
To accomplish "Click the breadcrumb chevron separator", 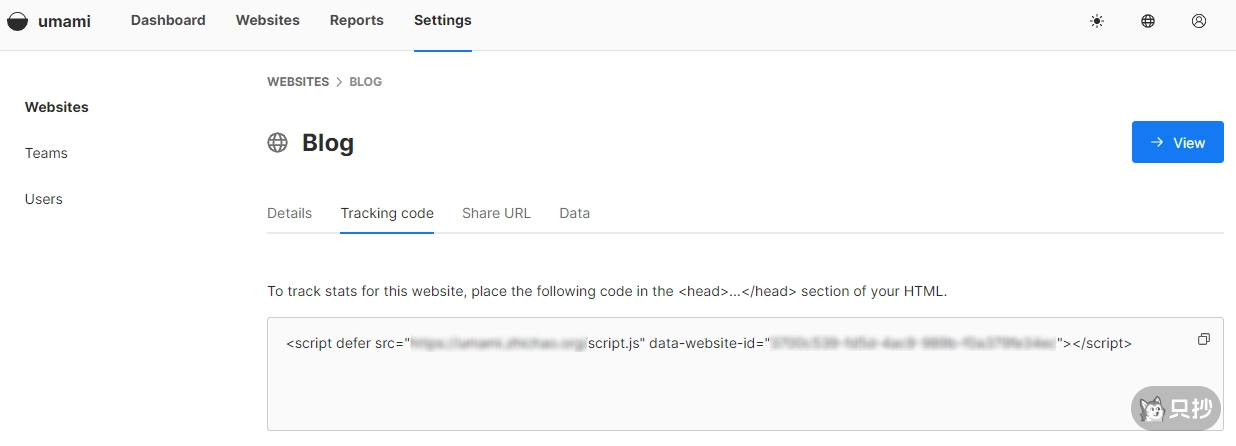I will click(339, 82).
